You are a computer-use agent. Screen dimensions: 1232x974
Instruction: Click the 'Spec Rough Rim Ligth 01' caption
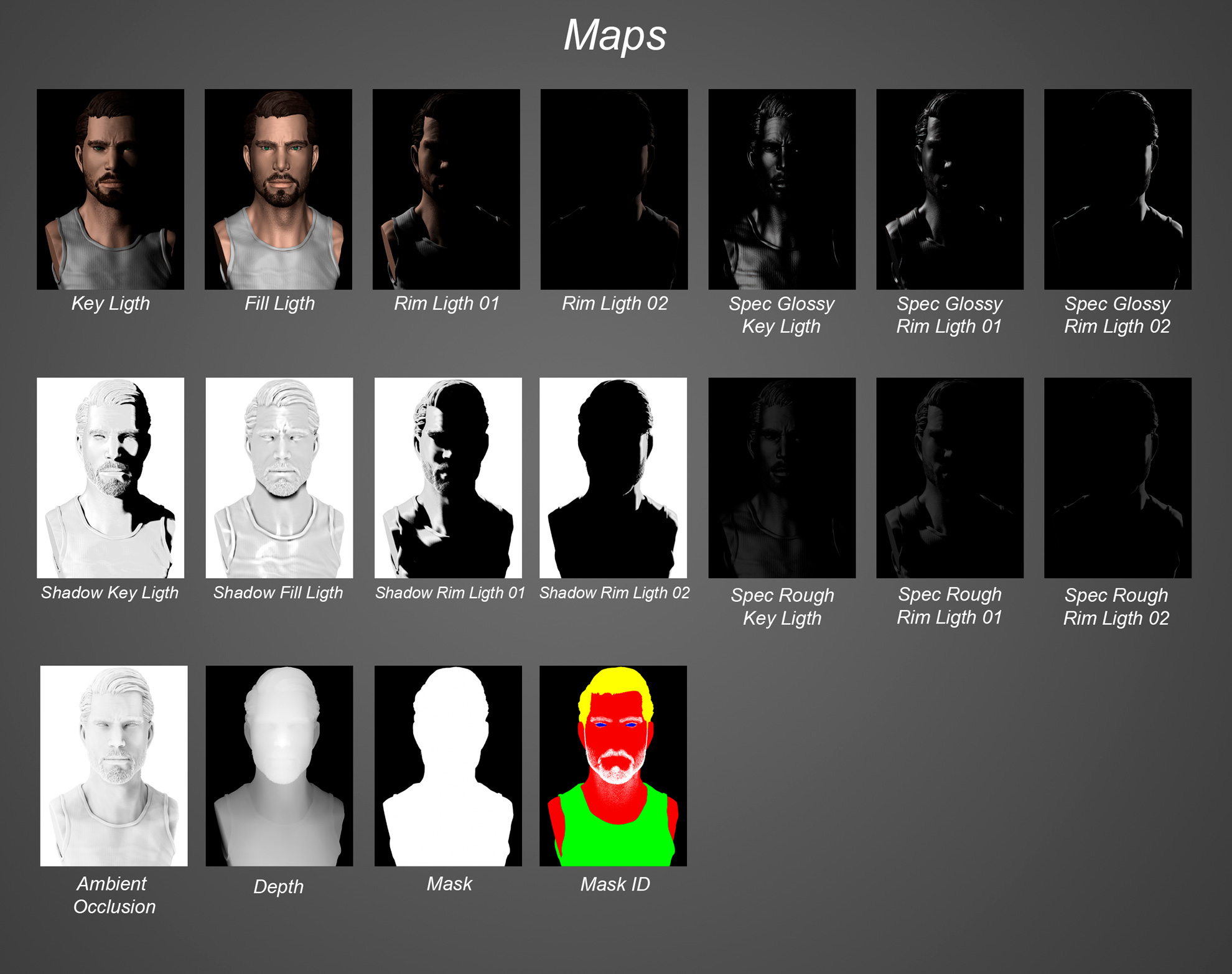tap(950, 606)
